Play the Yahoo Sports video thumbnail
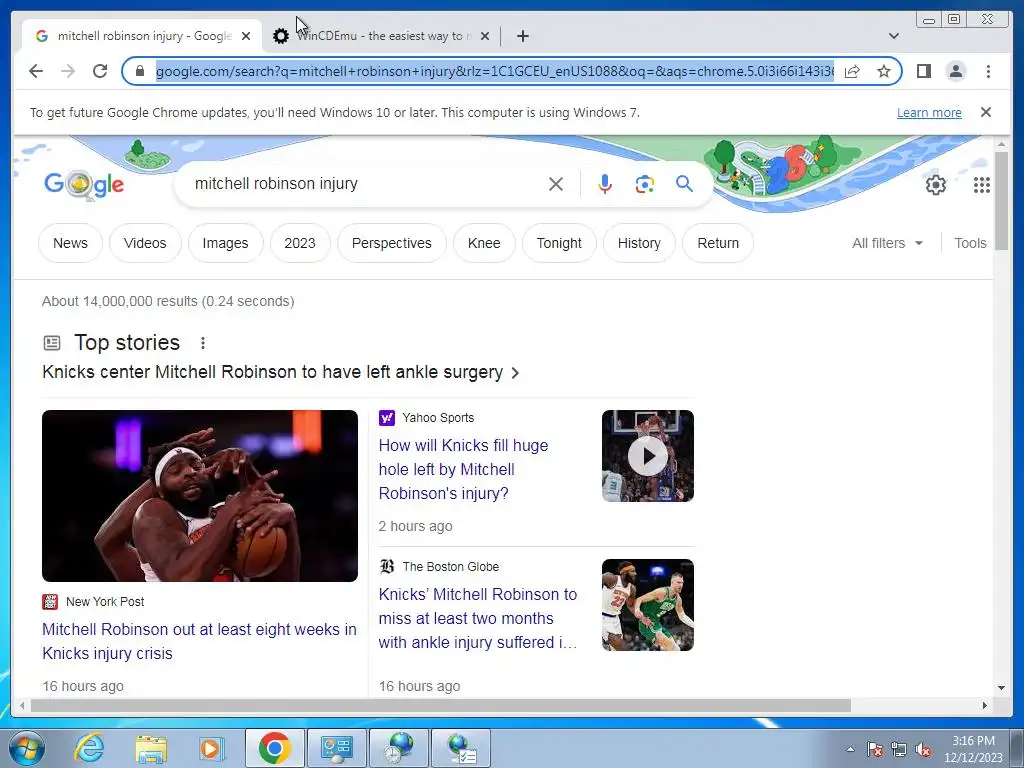 (647, 456)
